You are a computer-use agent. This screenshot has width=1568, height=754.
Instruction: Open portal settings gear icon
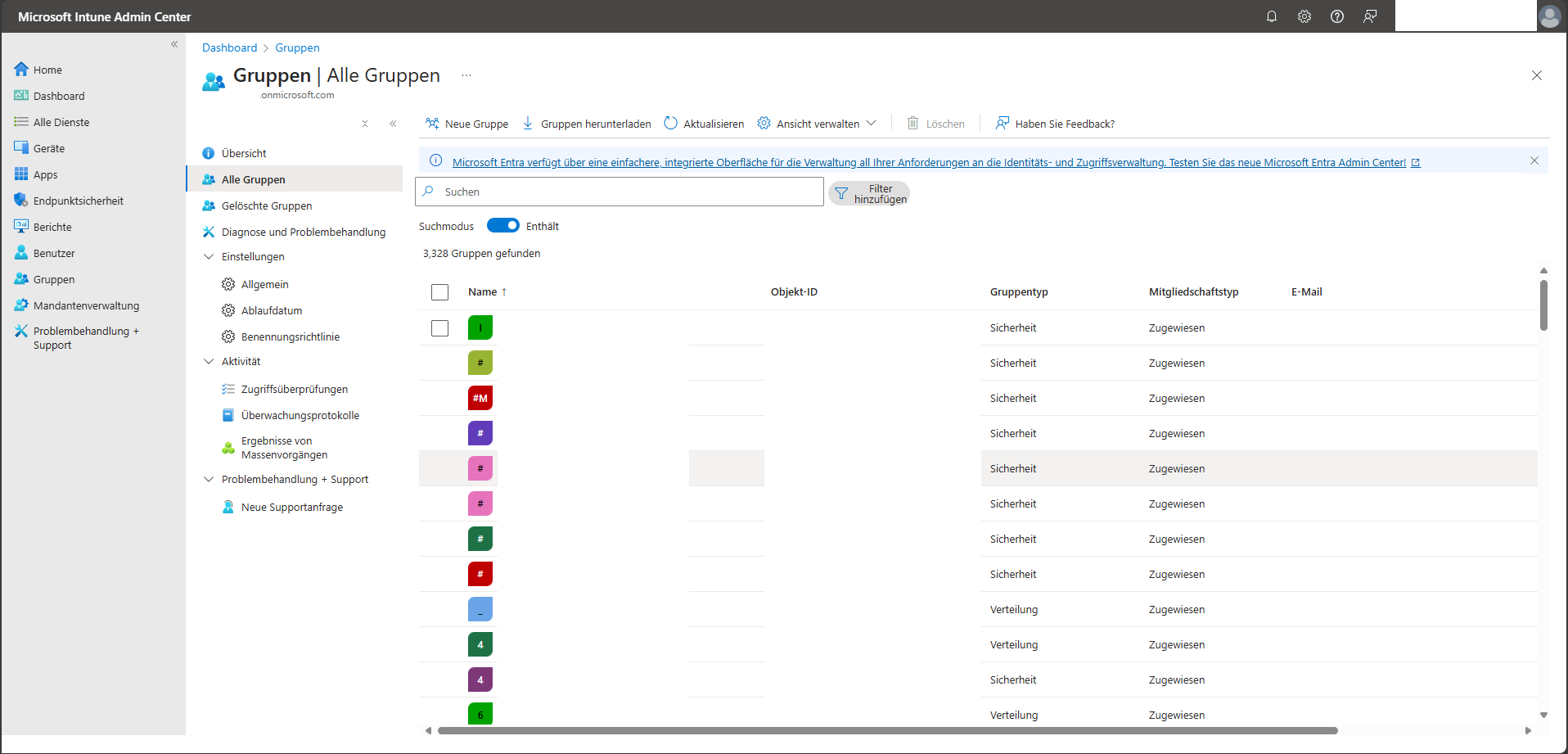[x=1304, y=16]
